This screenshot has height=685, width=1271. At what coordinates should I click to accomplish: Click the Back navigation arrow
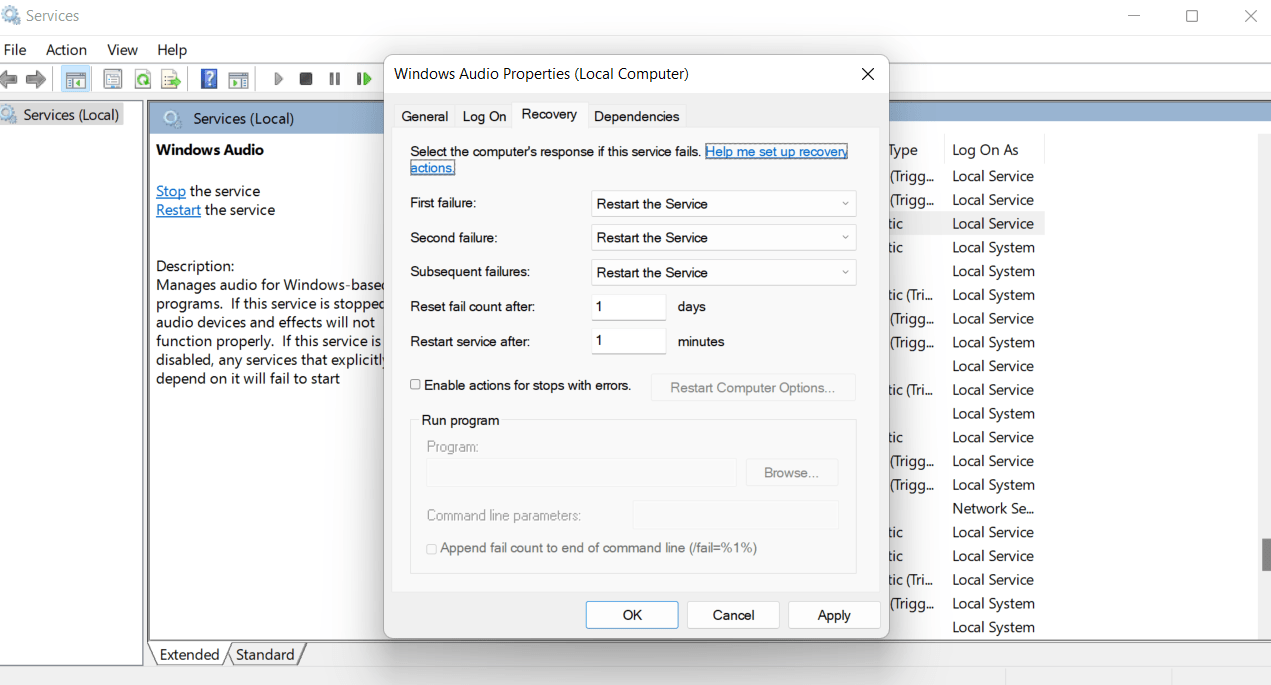[10, 78]
